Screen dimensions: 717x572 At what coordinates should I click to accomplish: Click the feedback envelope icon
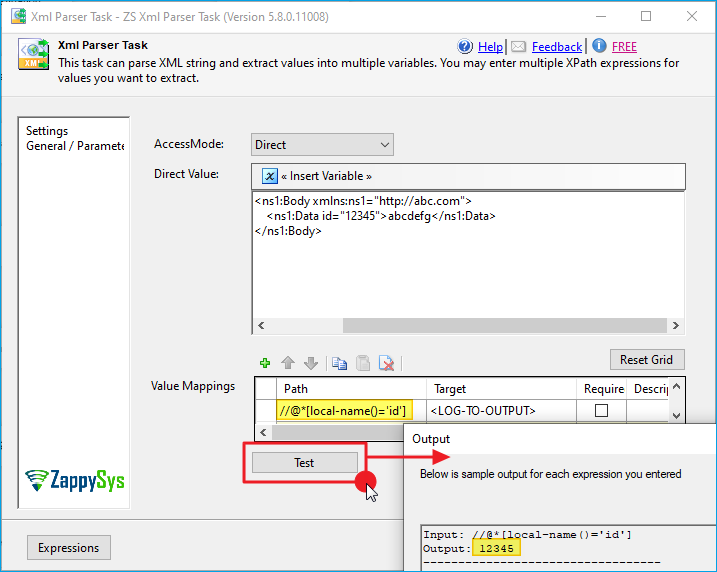point(518,47)
